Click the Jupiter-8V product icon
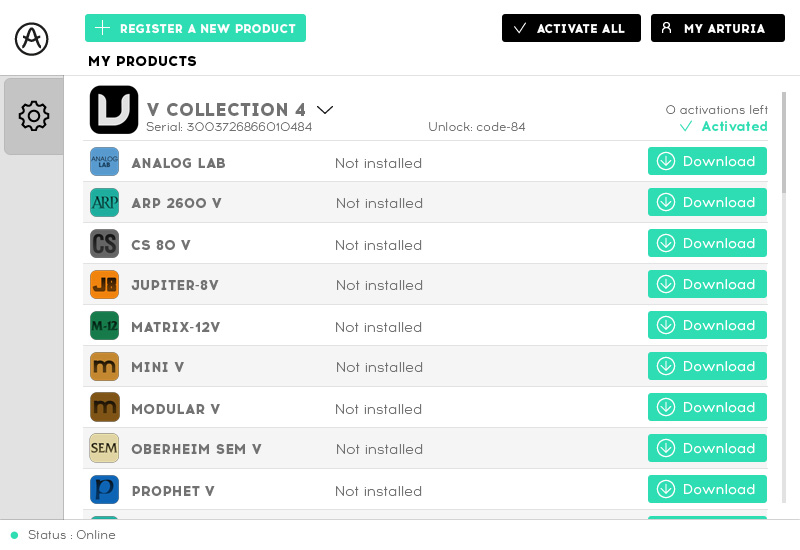 pos(105,285)
